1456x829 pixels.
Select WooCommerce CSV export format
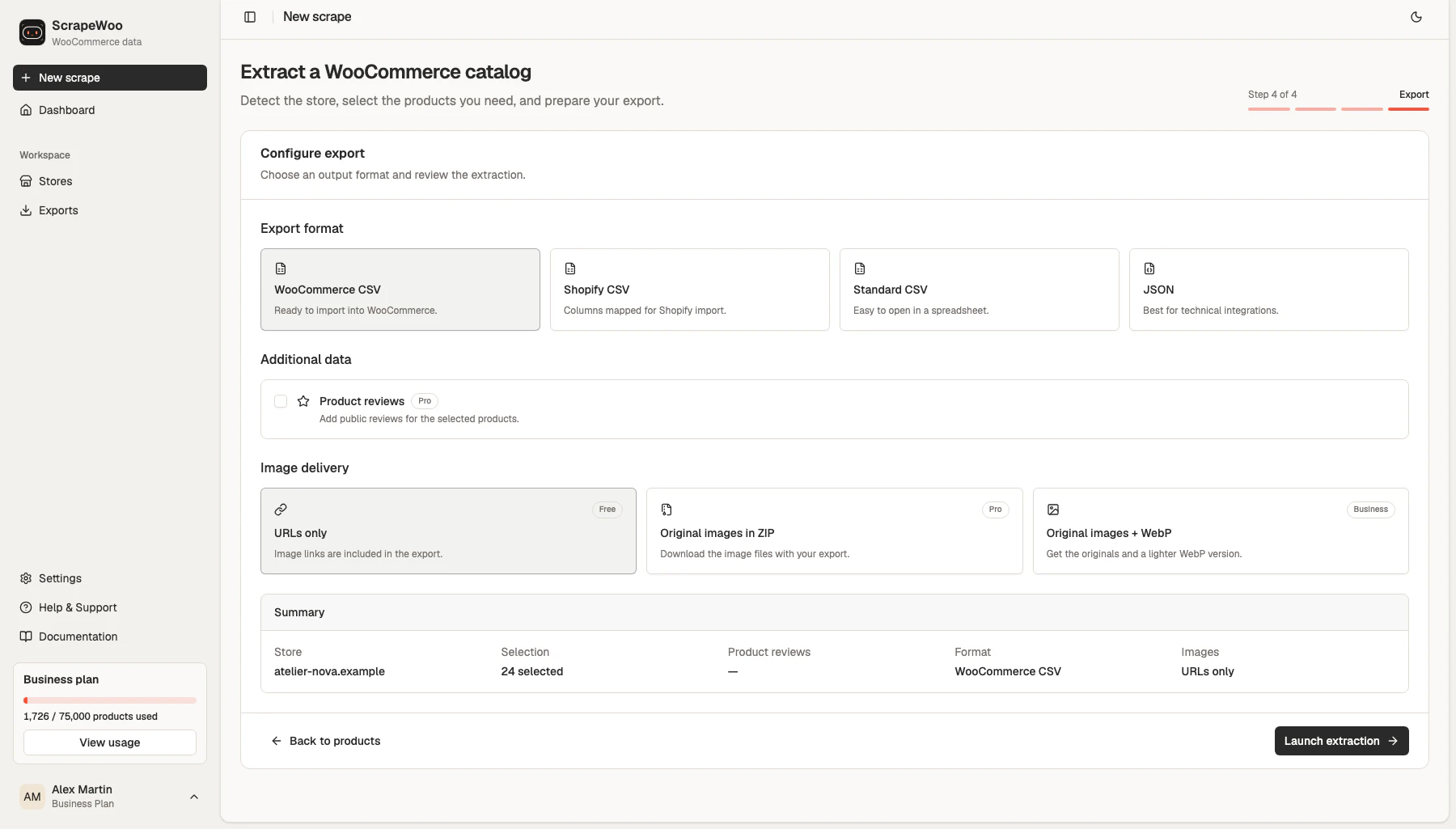click(x=400, y=290)
